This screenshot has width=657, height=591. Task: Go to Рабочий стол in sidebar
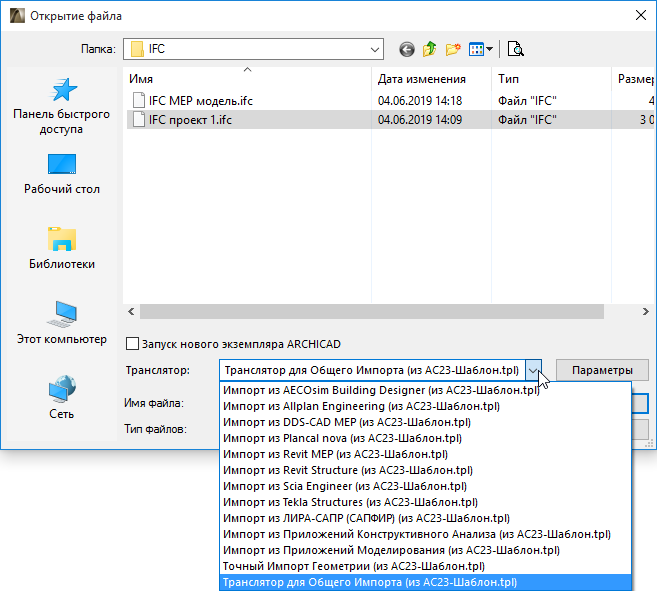tap(62, 174)
